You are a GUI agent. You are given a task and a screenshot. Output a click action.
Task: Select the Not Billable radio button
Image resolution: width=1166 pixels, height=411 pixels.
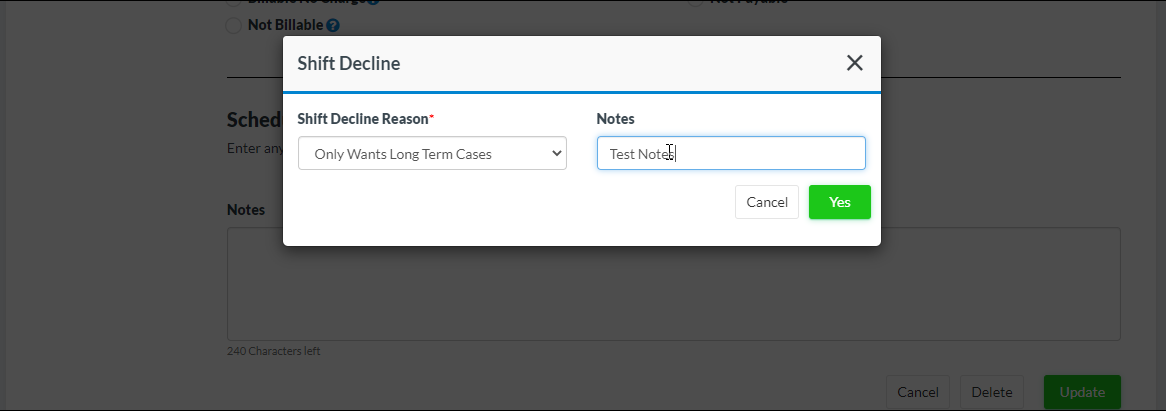[233, 25]
